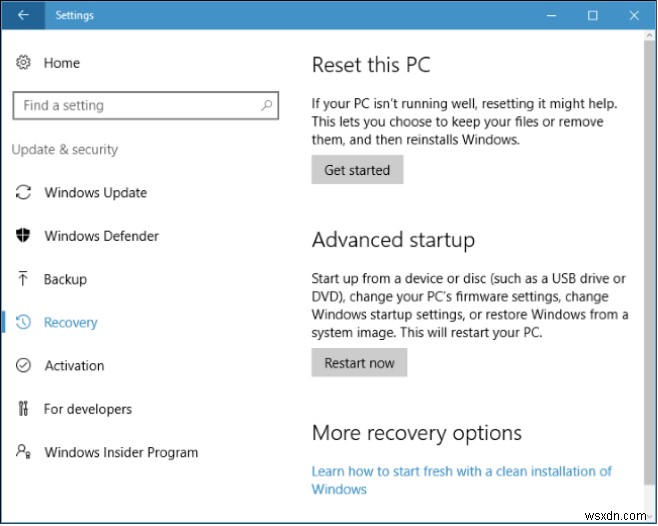Click the scrollbar up arrow

click(649, 36)
